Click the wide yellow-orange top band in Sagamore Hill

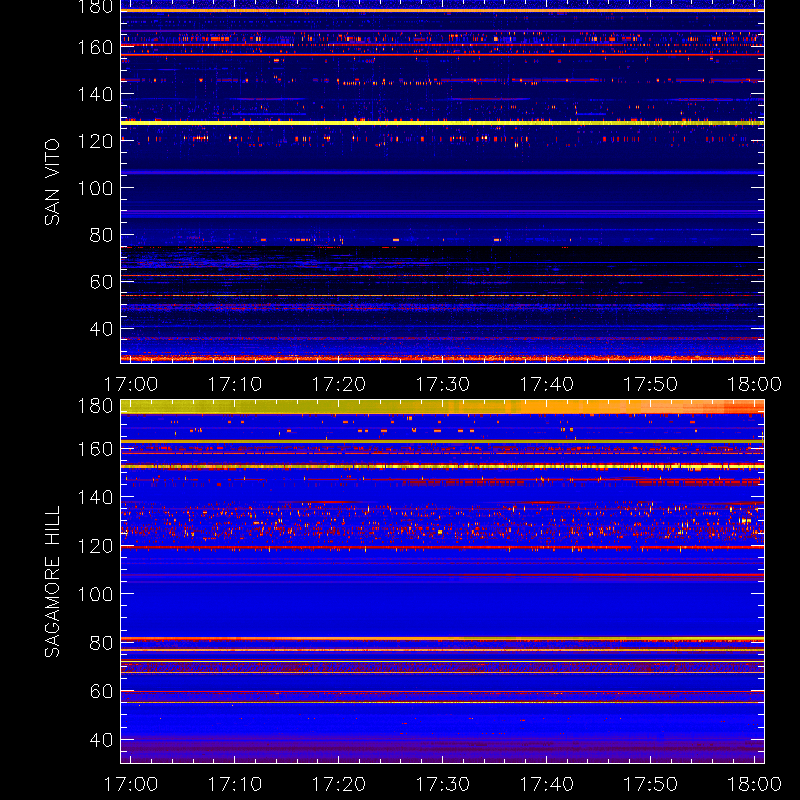point(442,407)
